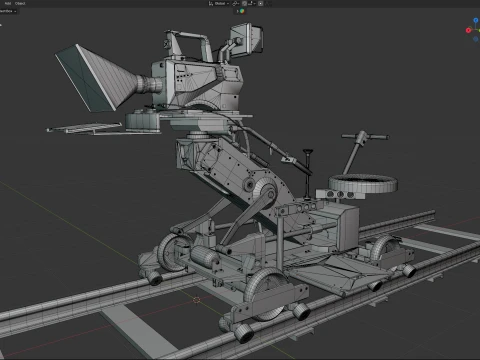
Task: Open the Add menu in the viewport header
Action: pos(8,3)
